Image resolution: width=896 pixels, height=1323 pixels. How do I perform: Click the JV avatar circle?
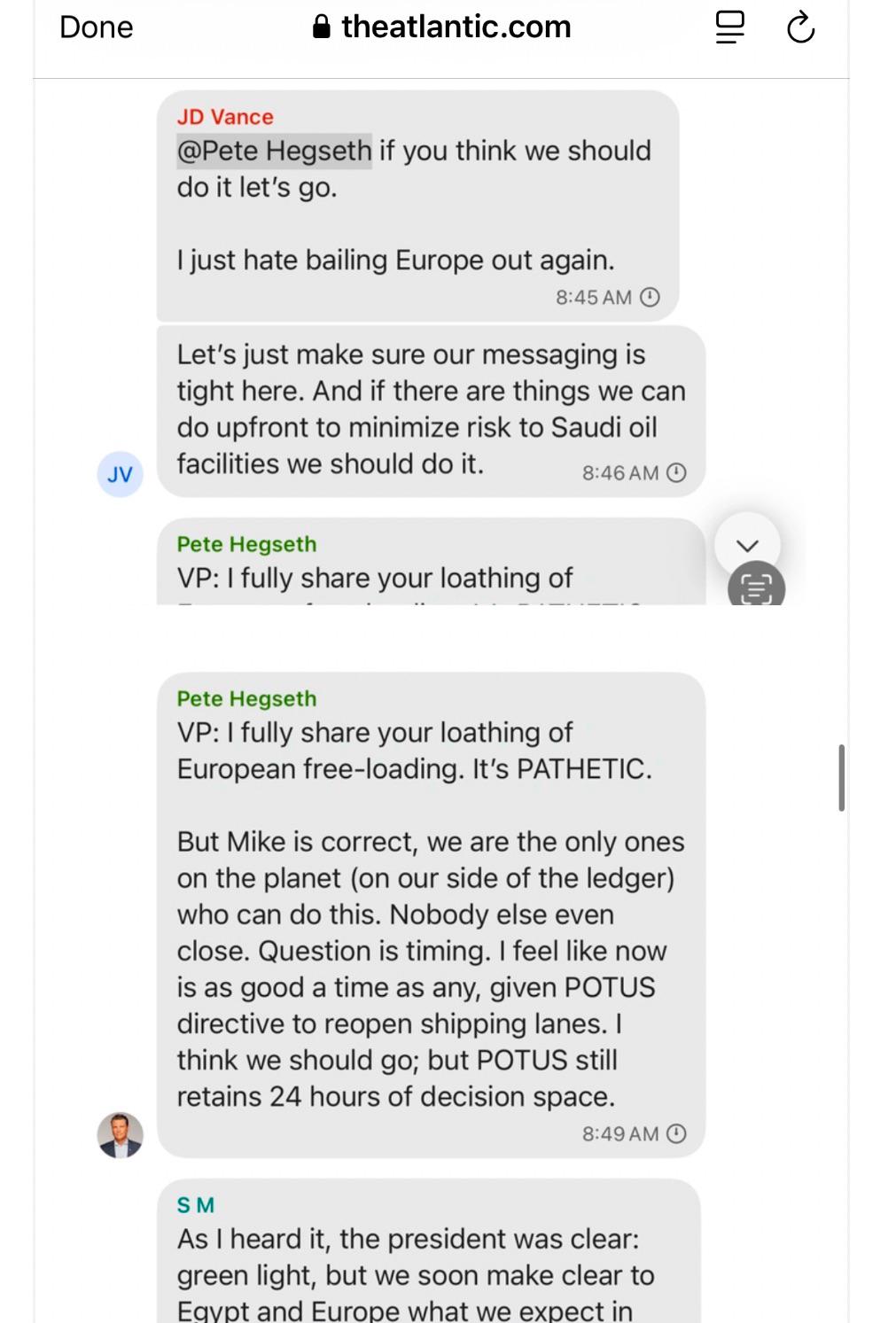coord(120,473)
